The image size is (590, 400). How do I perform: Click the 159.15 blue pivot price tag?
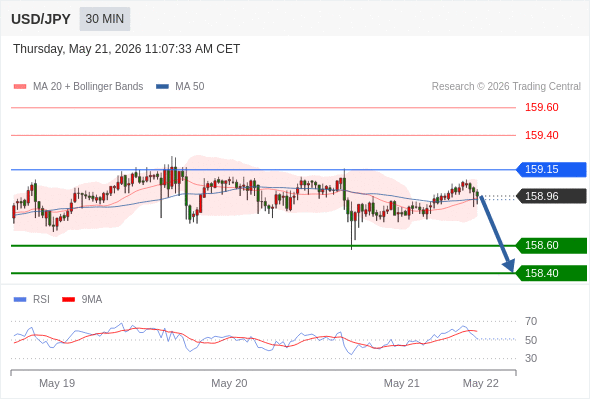[551, 169]
